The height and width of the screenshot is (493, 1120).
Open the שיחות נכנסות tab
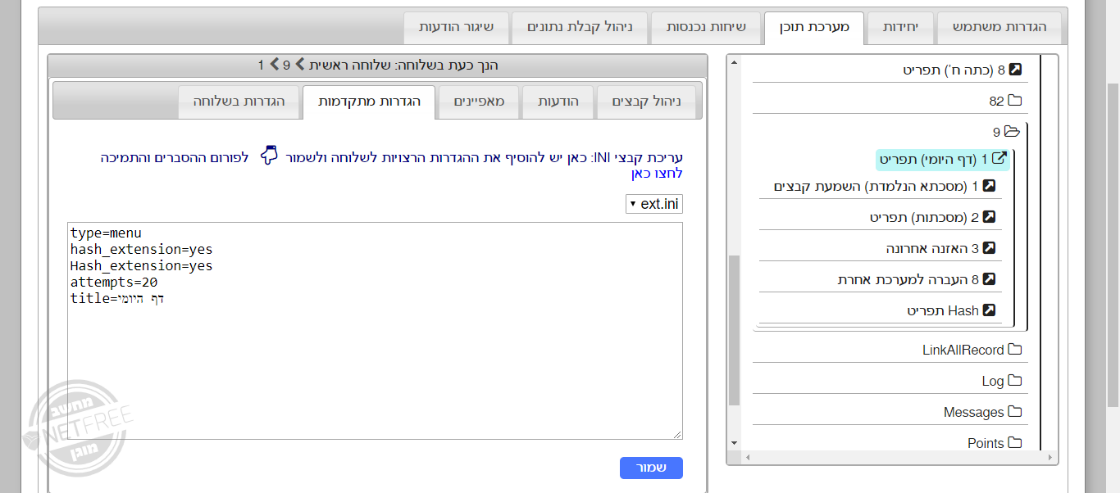pos(706,27)
